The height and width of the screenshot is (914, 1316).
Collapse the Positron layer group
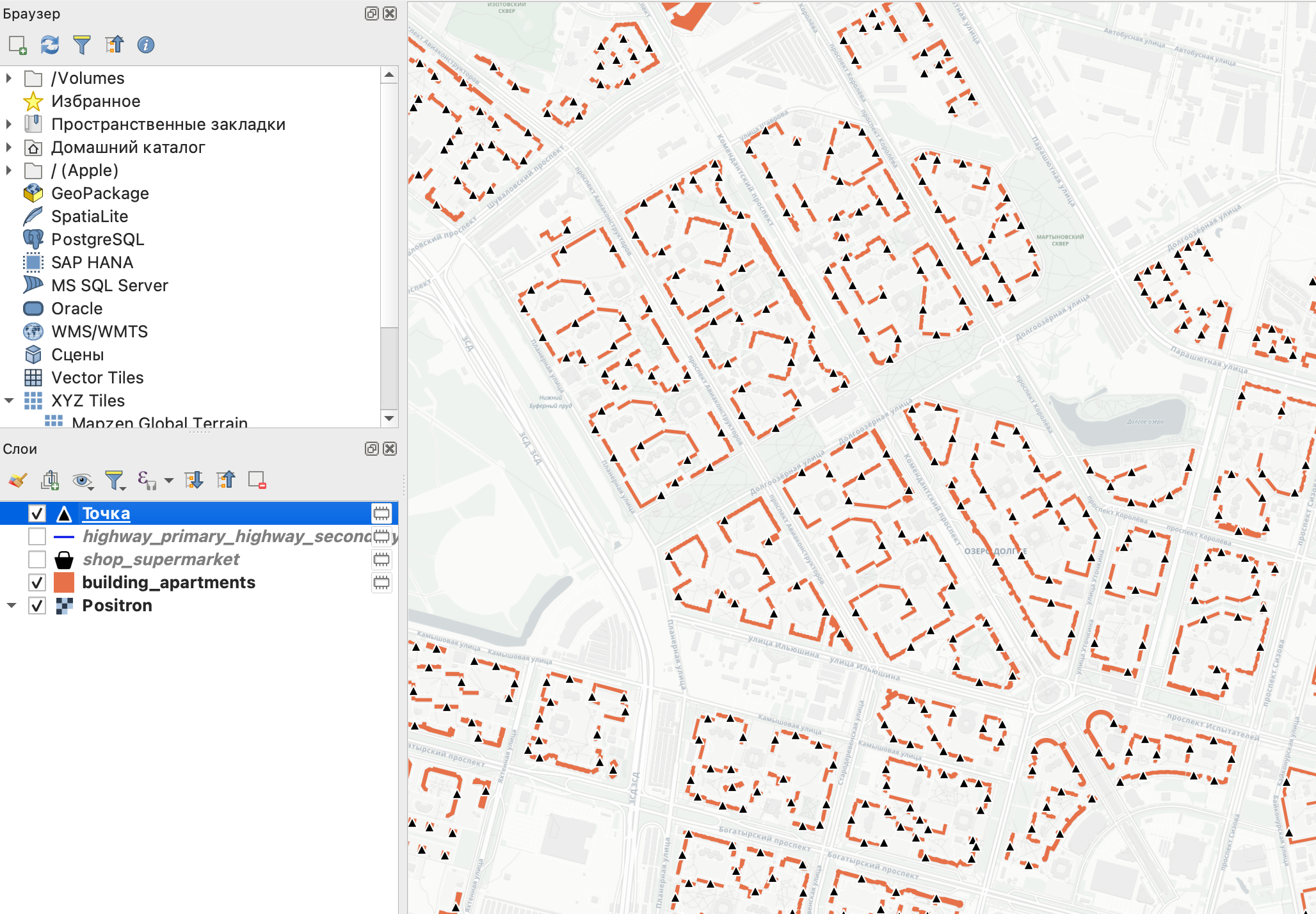(12, 605)
